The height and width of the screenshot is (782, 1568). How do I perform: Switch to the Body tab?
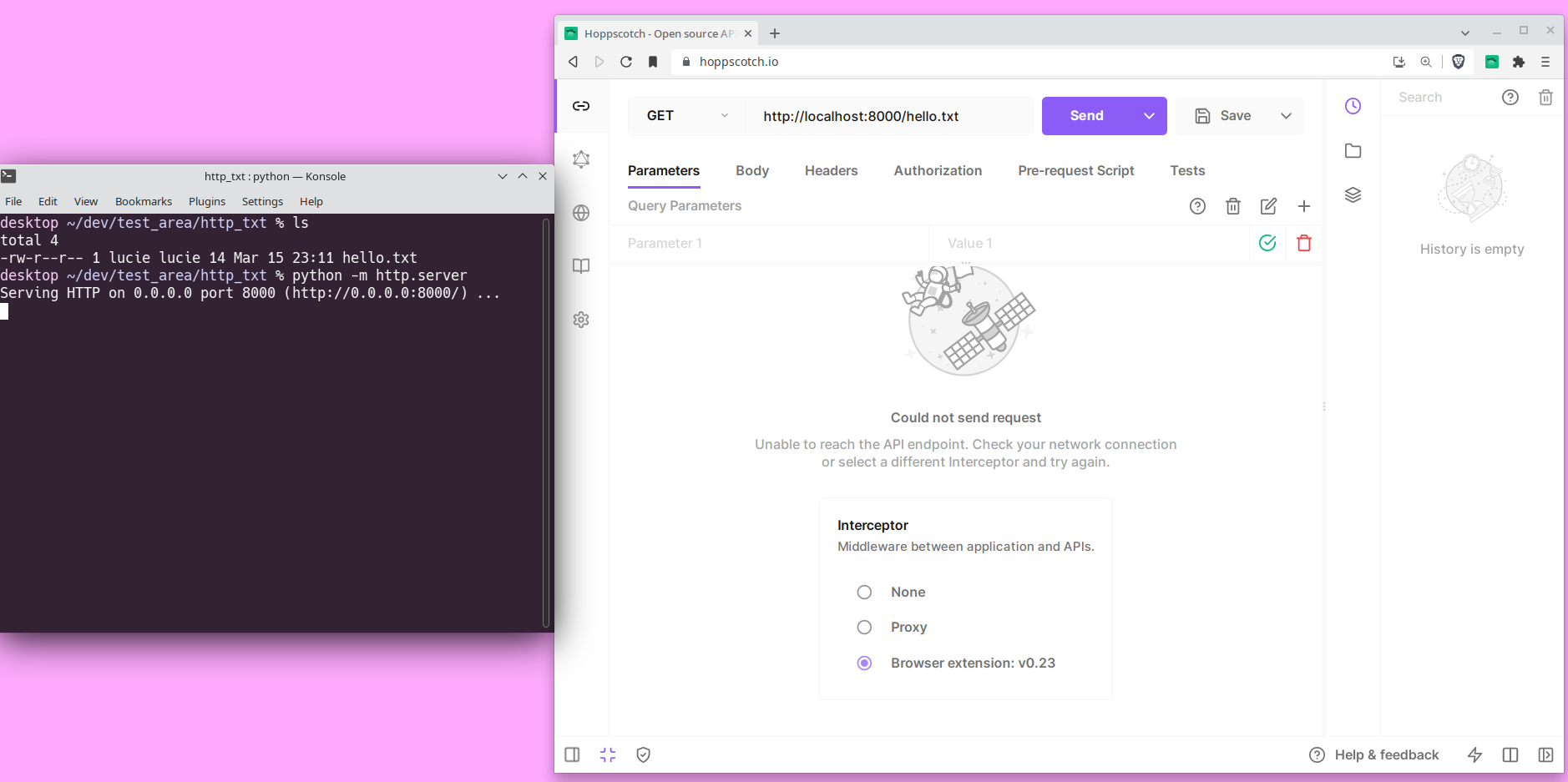click(752, 170)
